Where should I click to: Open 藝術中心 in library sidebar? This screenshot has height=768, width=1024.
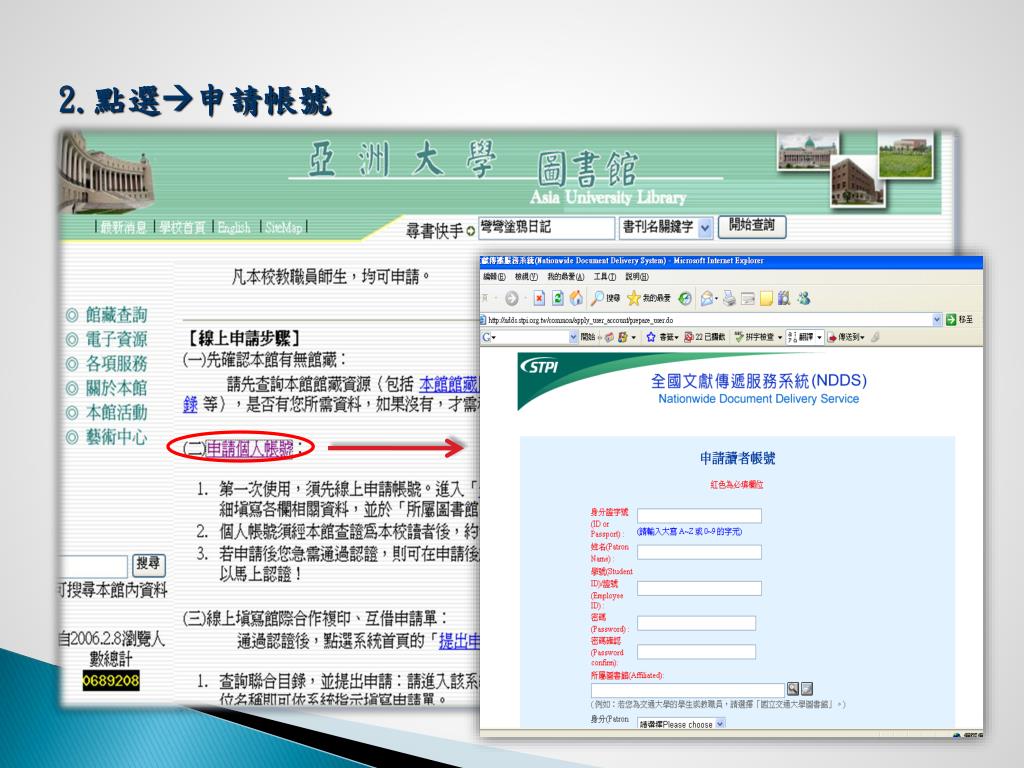116,437
